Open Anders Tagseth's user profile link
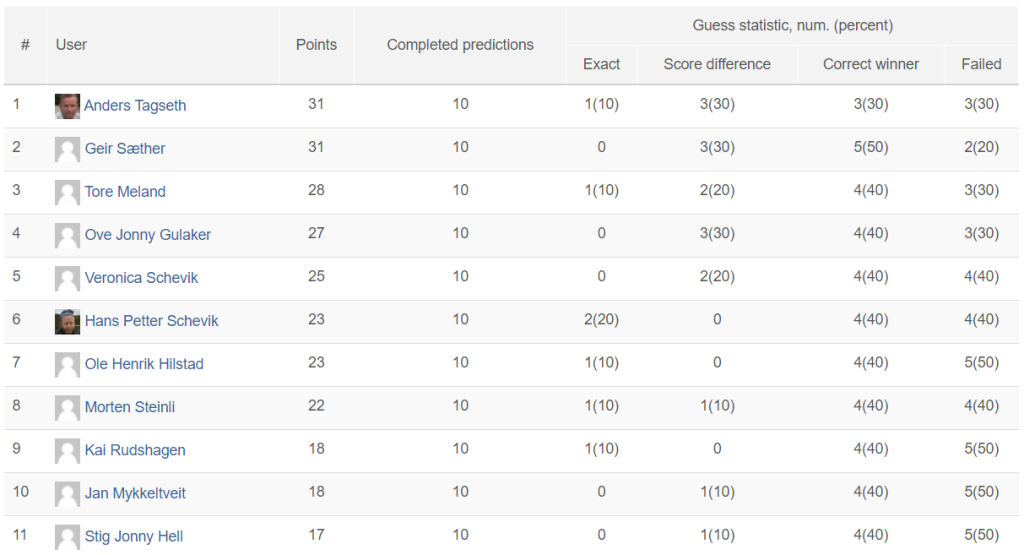 (135, 105)
